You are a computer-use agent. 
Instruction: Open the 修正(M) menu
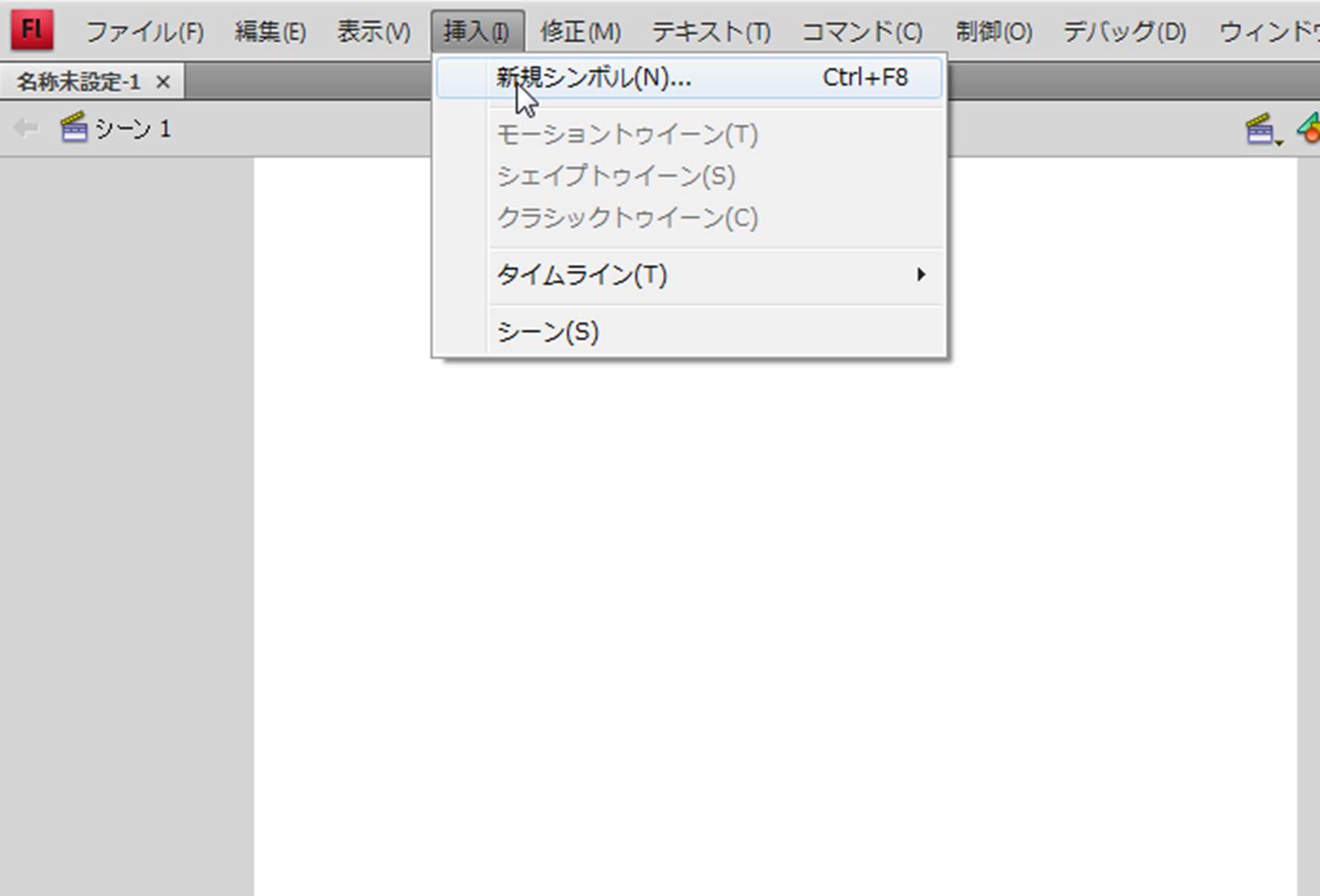[x=580, y=32]
